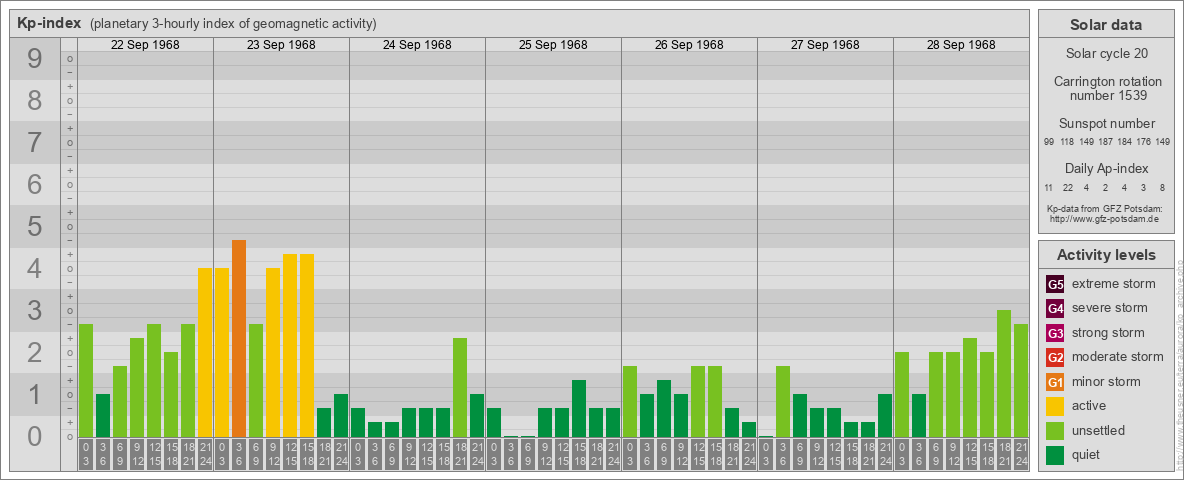
Task: Click the 28 Sep 1968 date header
Action: click(x=961, y=45)
